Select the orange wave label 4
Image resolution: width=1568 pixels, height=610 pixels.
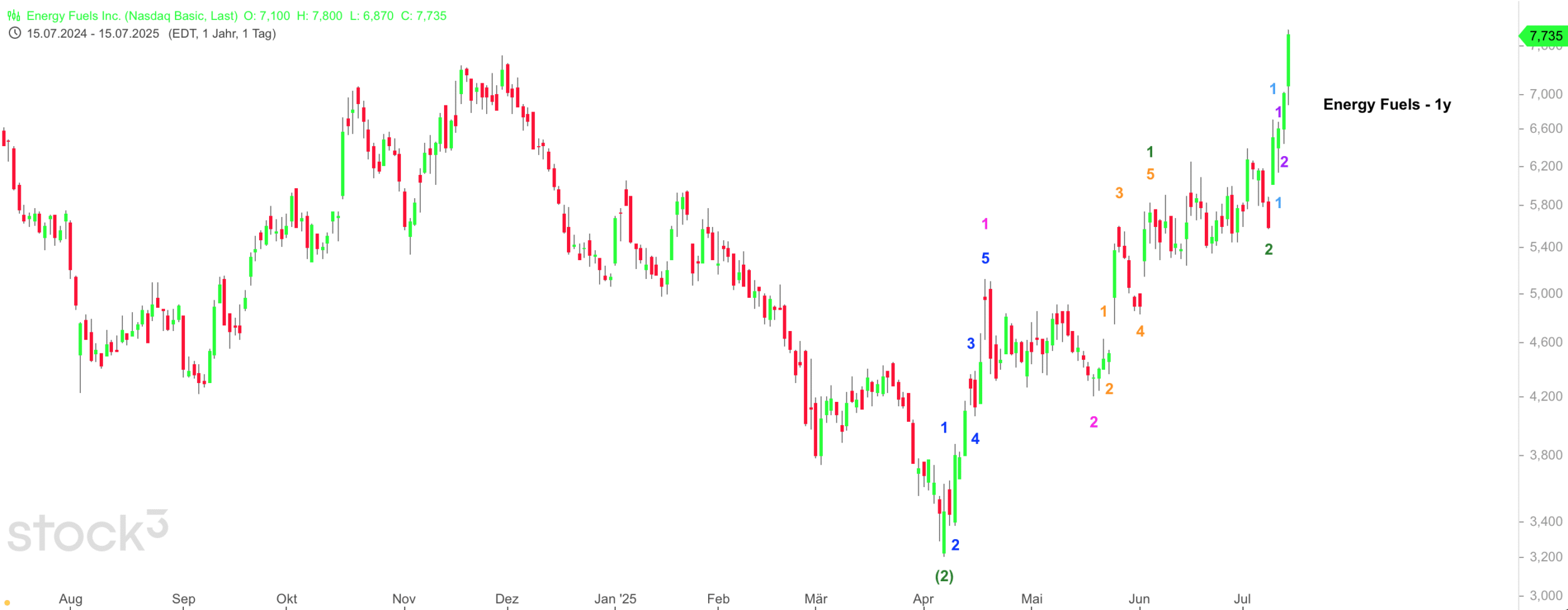click(x=1140, y=331)
